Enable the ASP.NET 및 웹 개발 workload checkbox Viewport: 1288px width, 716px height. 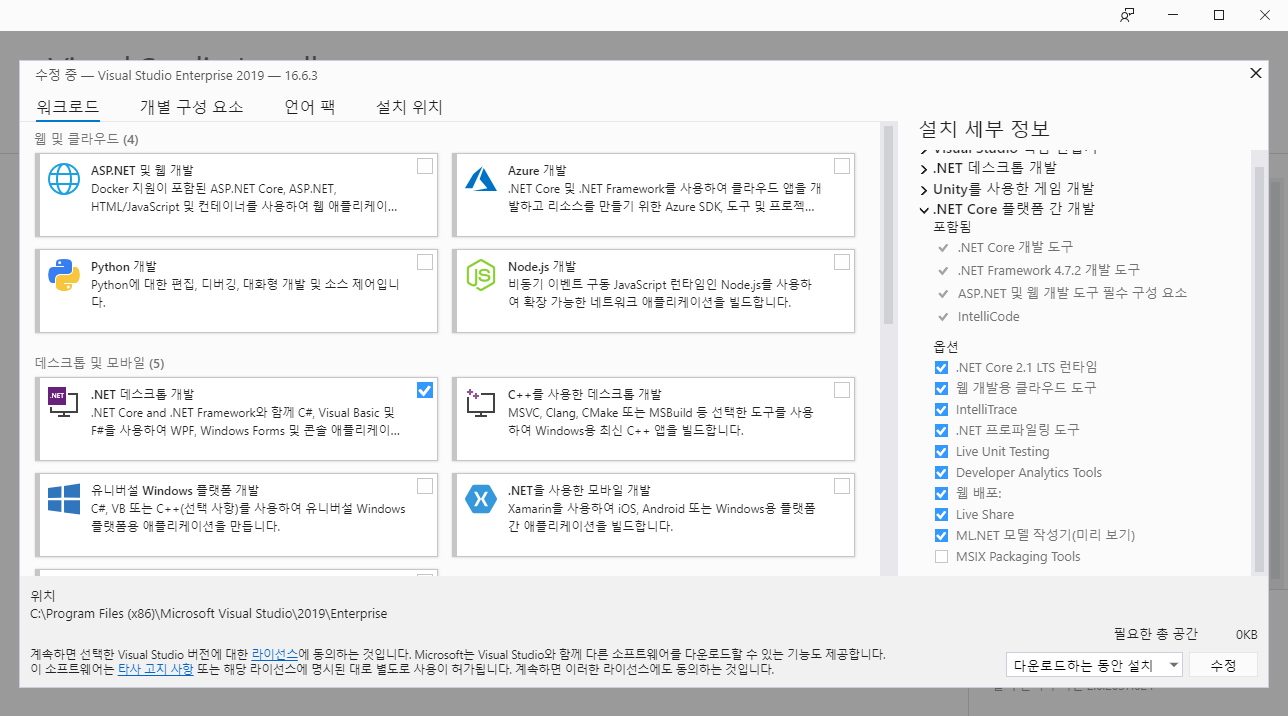point(425,166)
